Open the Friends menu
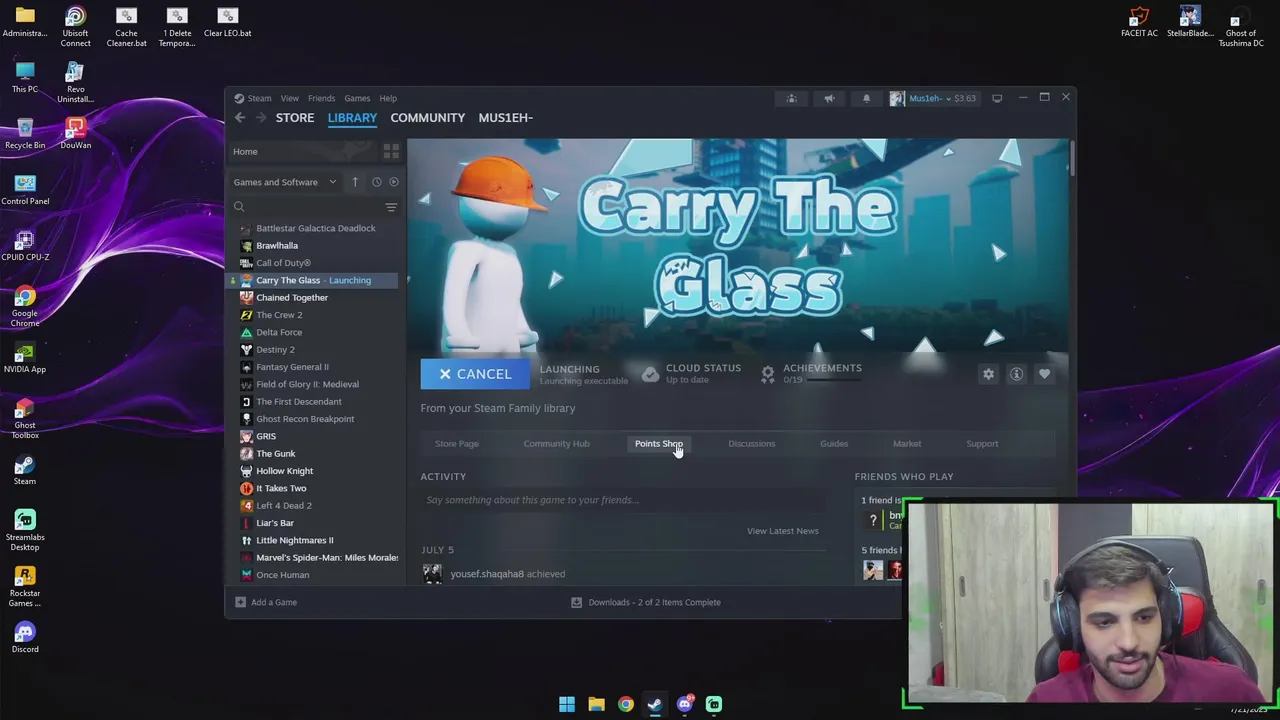This screenshot has width=1280, height=720. click(x=321, y=98)
